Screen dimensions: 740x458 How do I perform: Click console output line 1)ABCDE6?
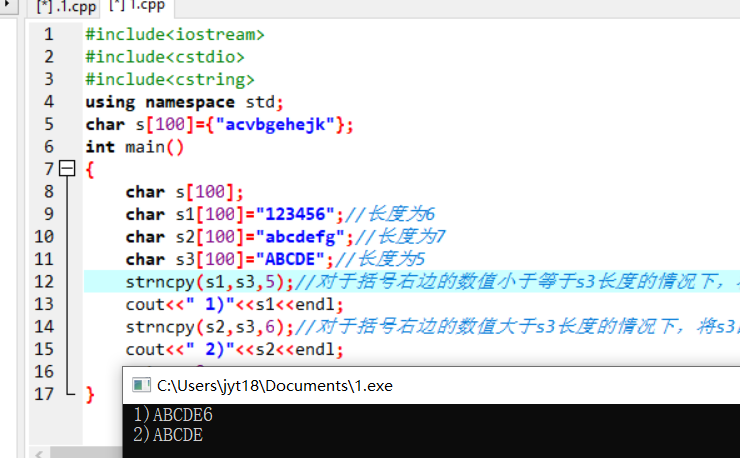pyautogui.click(x=173, y=415)
